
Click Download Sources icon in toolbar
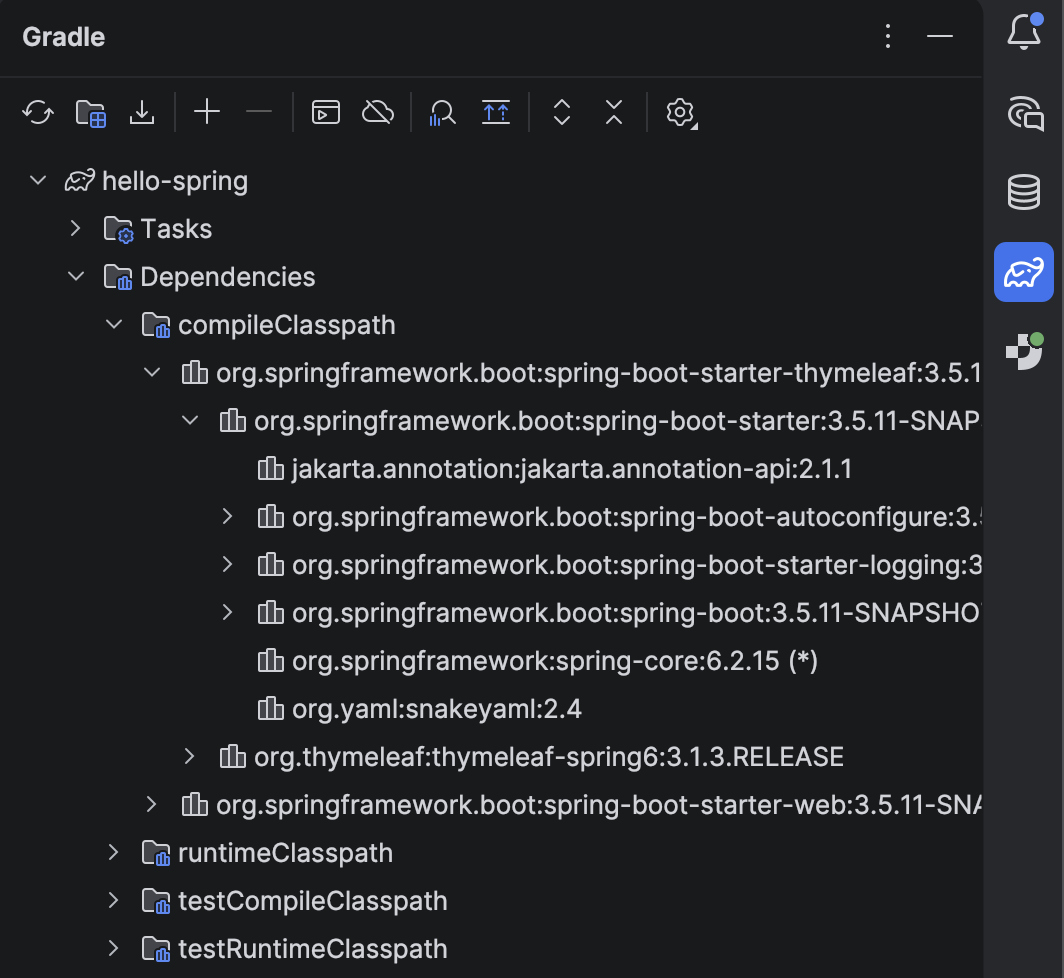tap(142, 112)
